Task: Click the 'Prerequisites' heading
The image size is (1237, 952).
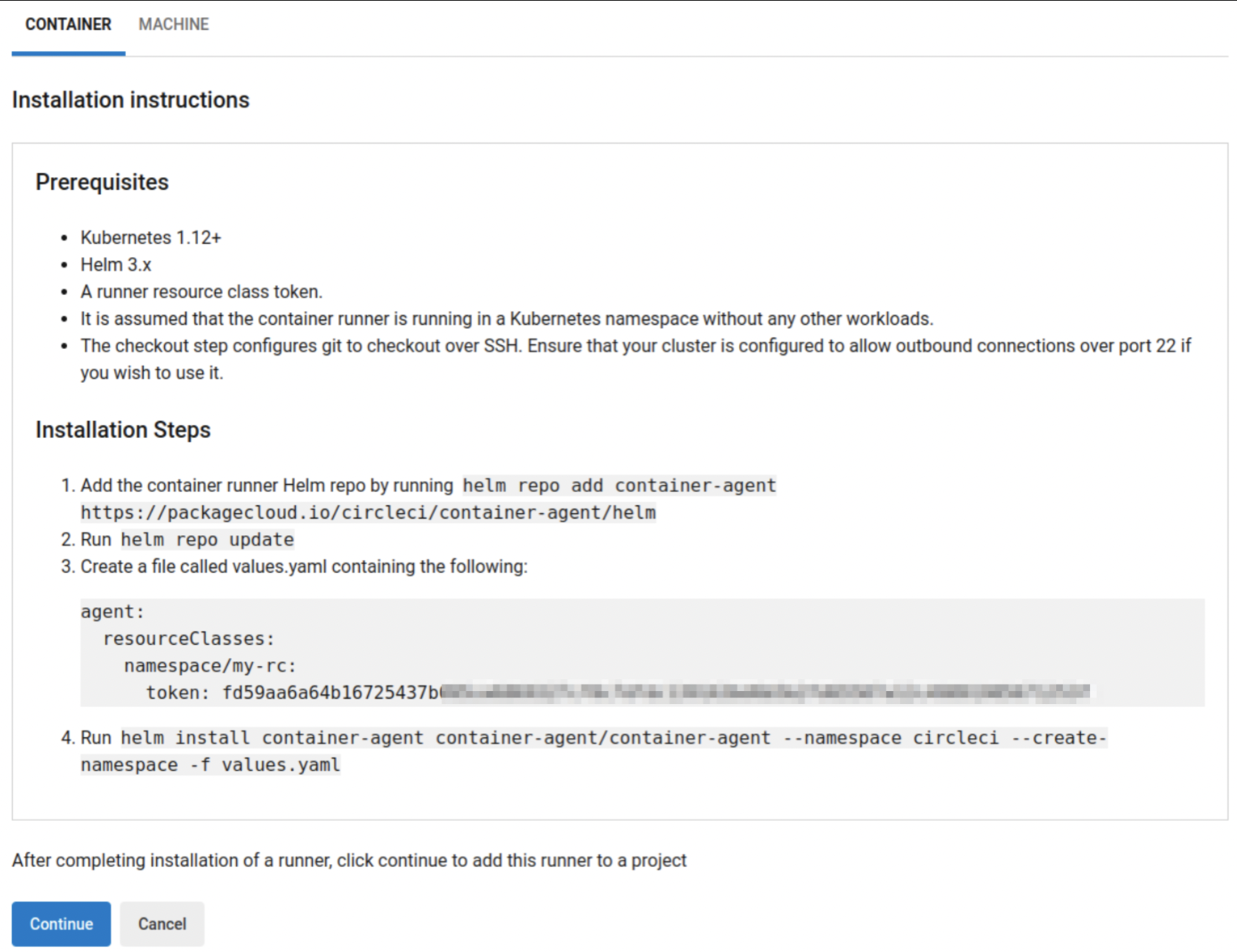Action: click(x=102, y=183)
